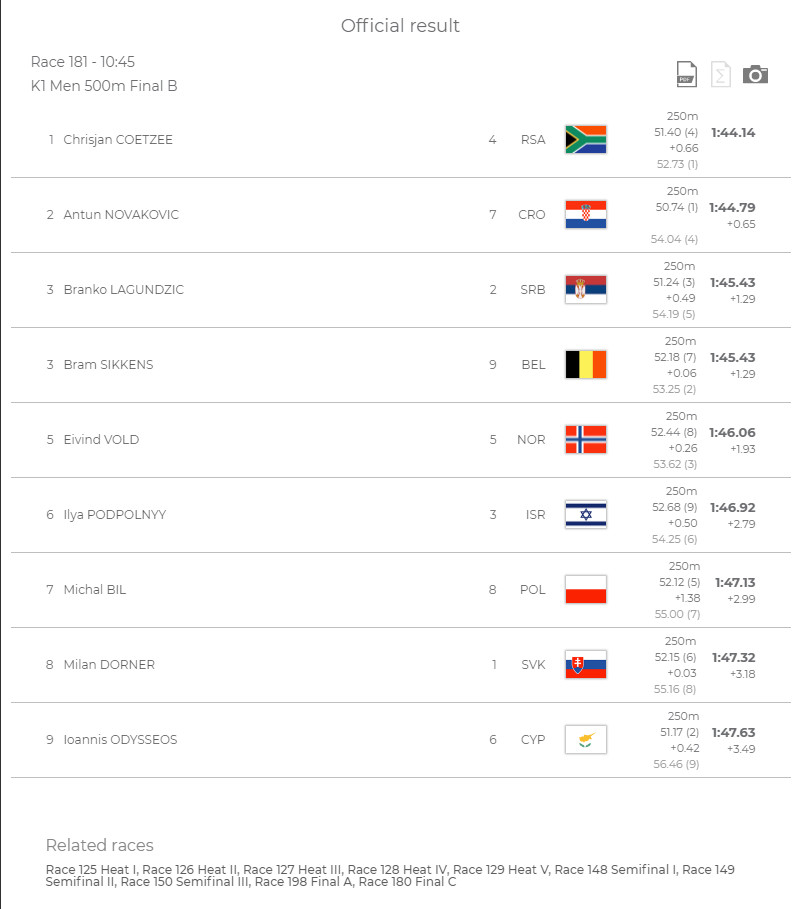Click the Belgium flag icon
Image resolution: width=795 pixels, height=909 pixels.
click(586, 365)
